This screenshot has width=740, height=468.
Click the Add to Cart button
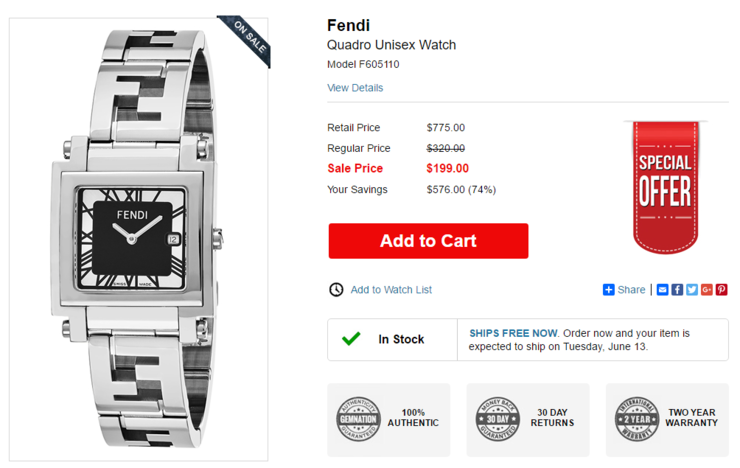[x=428, y=241]
